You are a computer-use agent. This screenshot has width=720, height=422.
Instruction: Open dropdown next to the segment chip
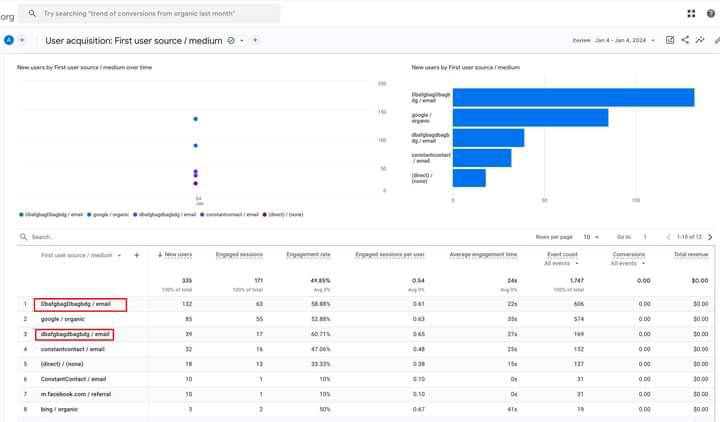point(22,40)
